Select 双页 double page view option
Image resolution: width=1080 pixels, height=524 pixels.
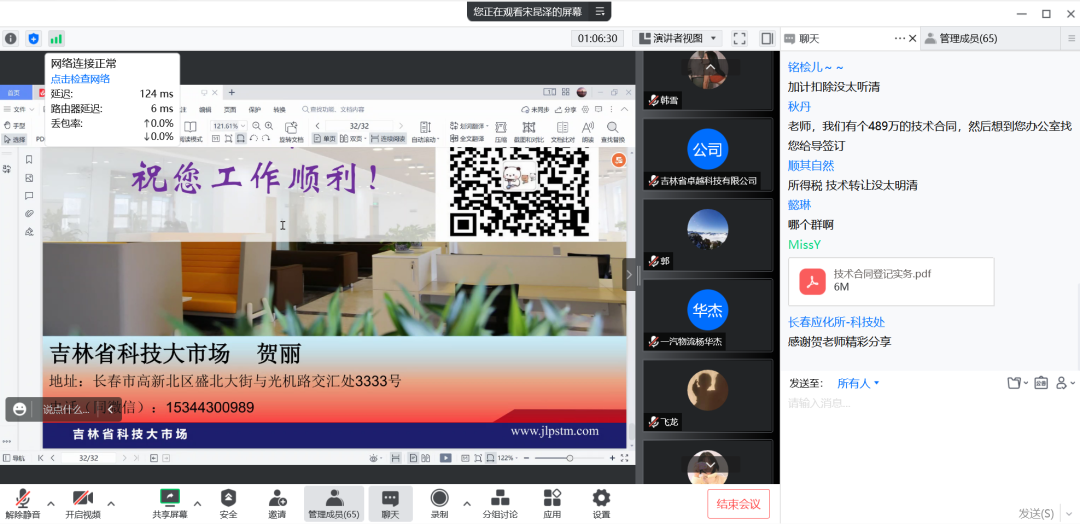coord(351,138)
